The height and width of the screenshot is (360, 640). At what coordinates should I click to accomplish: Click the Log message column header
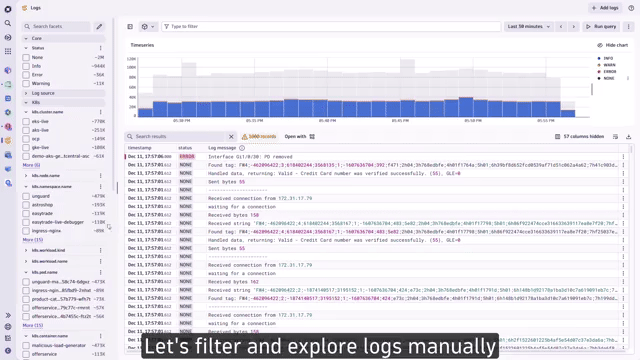point(222,148)
